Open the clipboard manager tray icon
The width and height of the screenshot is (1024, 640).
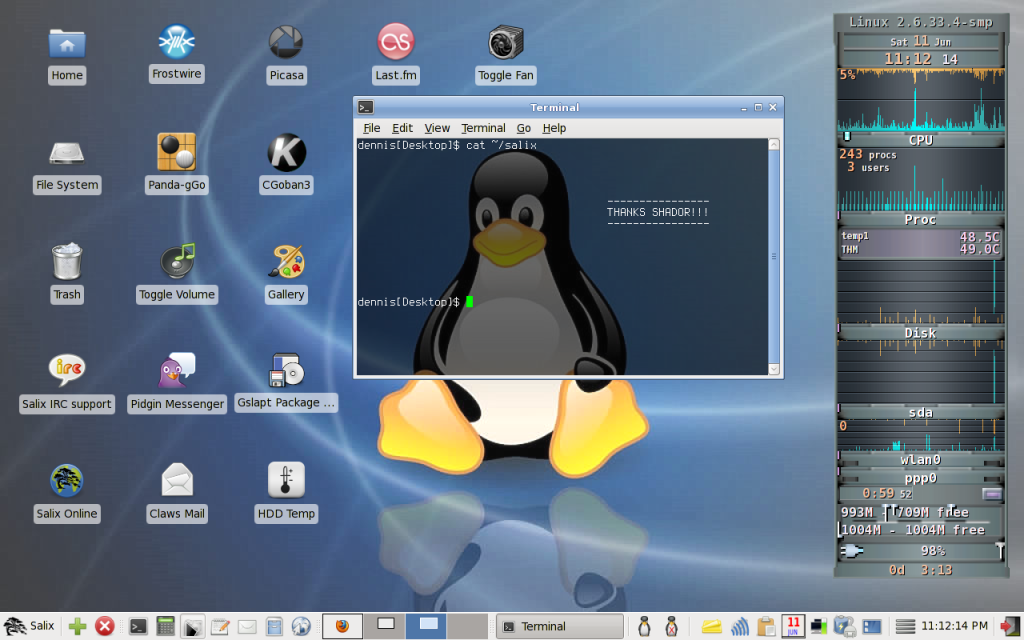pyautogui.click(x=766, y=627)
